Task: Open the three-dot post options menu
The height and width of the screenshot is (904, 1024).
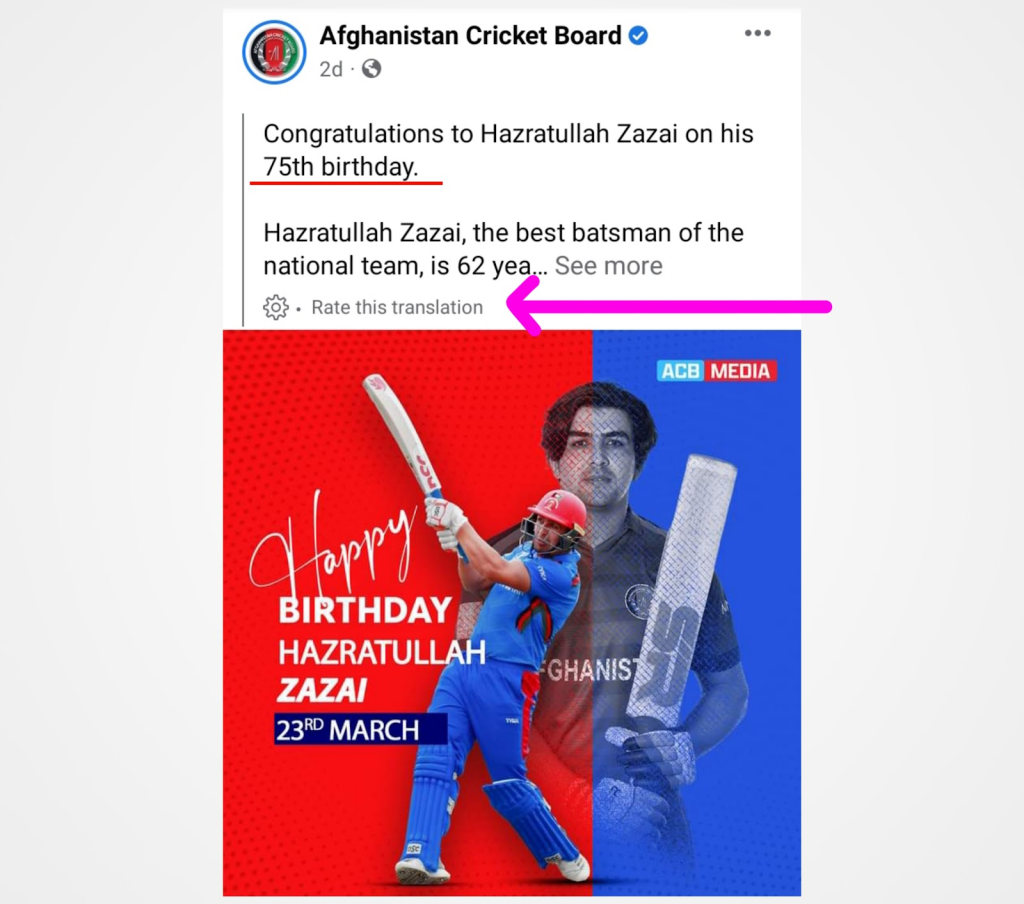Action: 758,33
